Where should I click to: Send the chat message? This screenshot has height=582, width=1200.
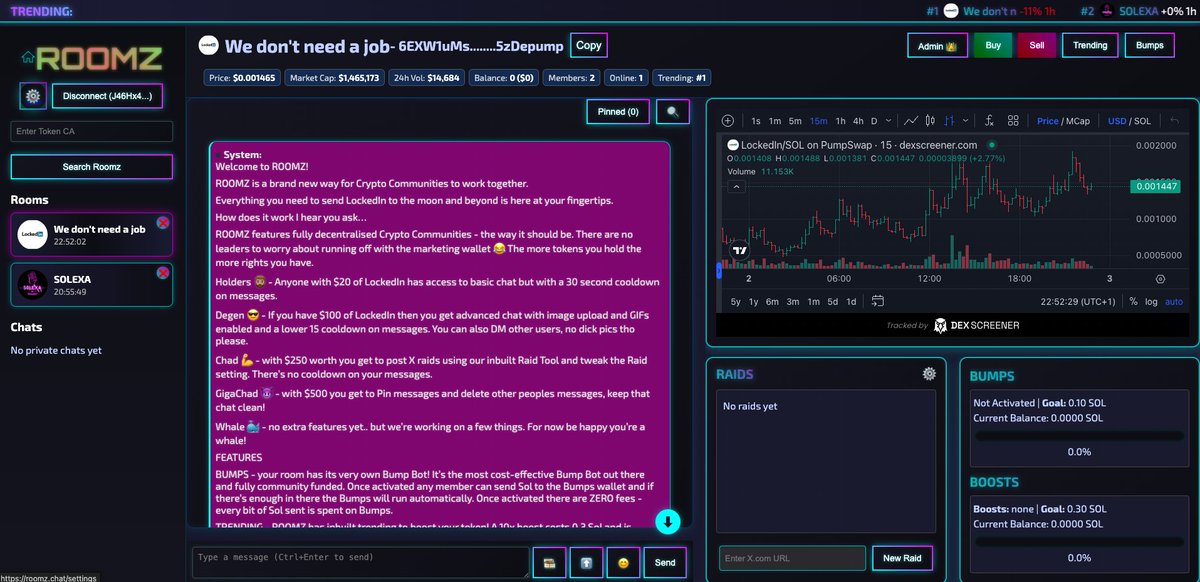665,563
